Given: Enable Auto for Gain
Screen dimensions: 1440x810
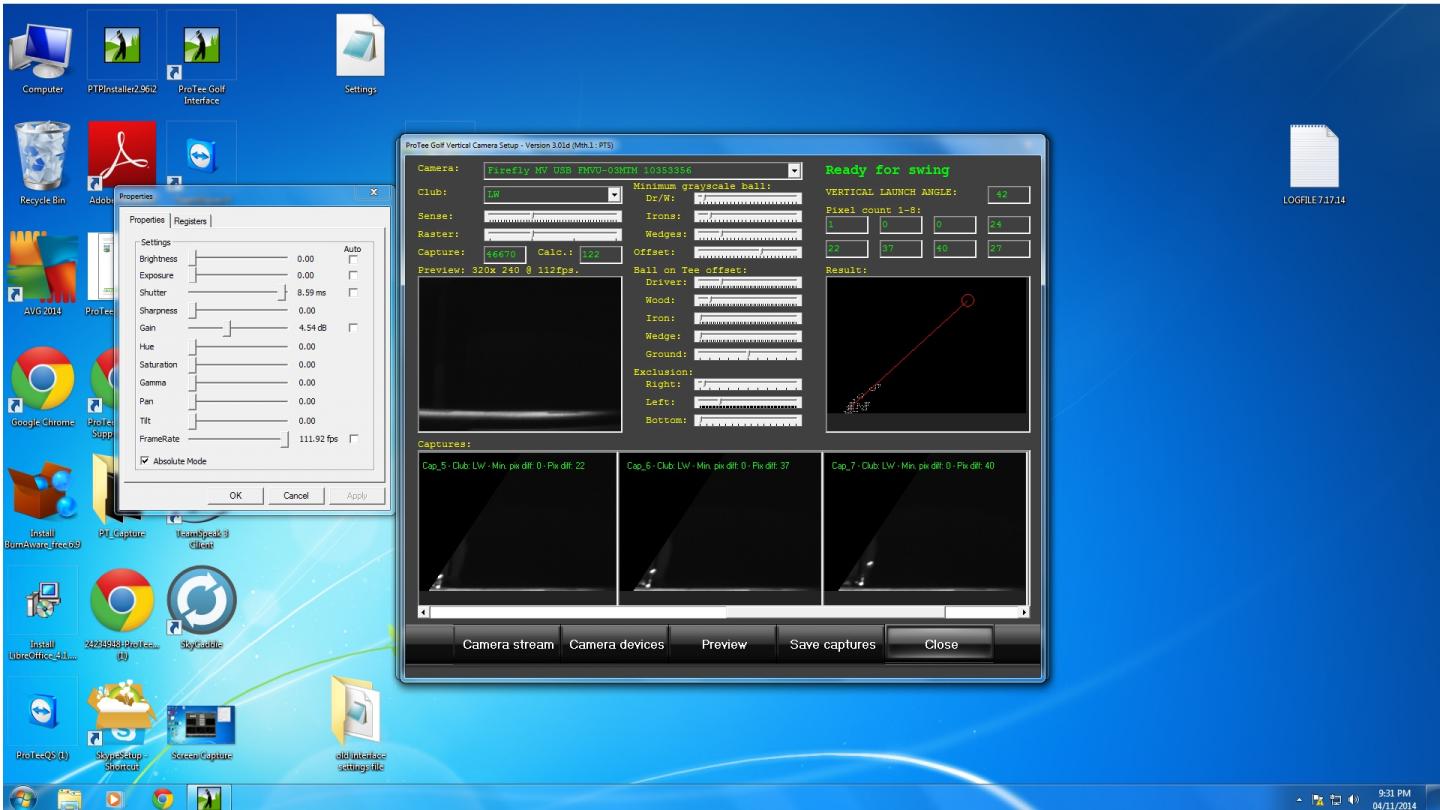Looking at the screenshot, I should click(352, 328).
